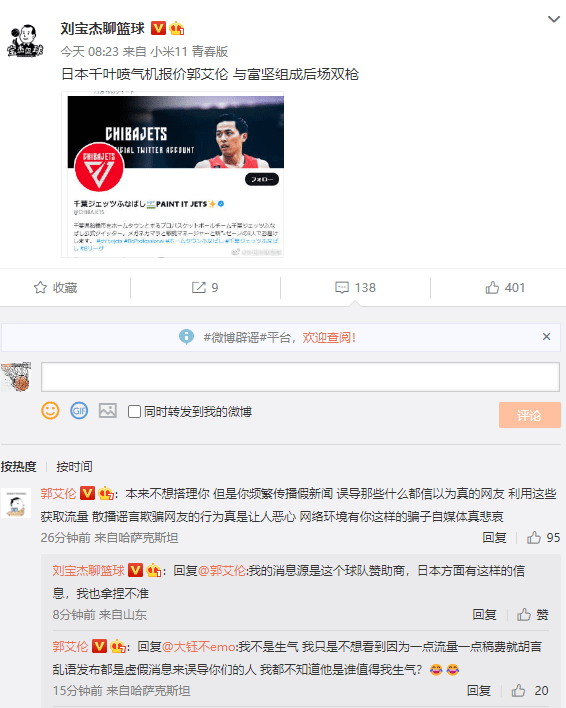
Task: Like the reply with 20 likes
Action: [518, 690]
